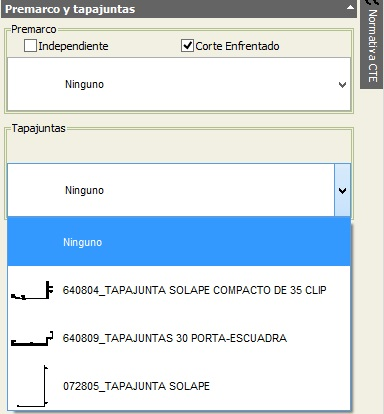The image size is (384, 414).
Task: Enable the Independiente checkbox
Action: pos(30,46)
